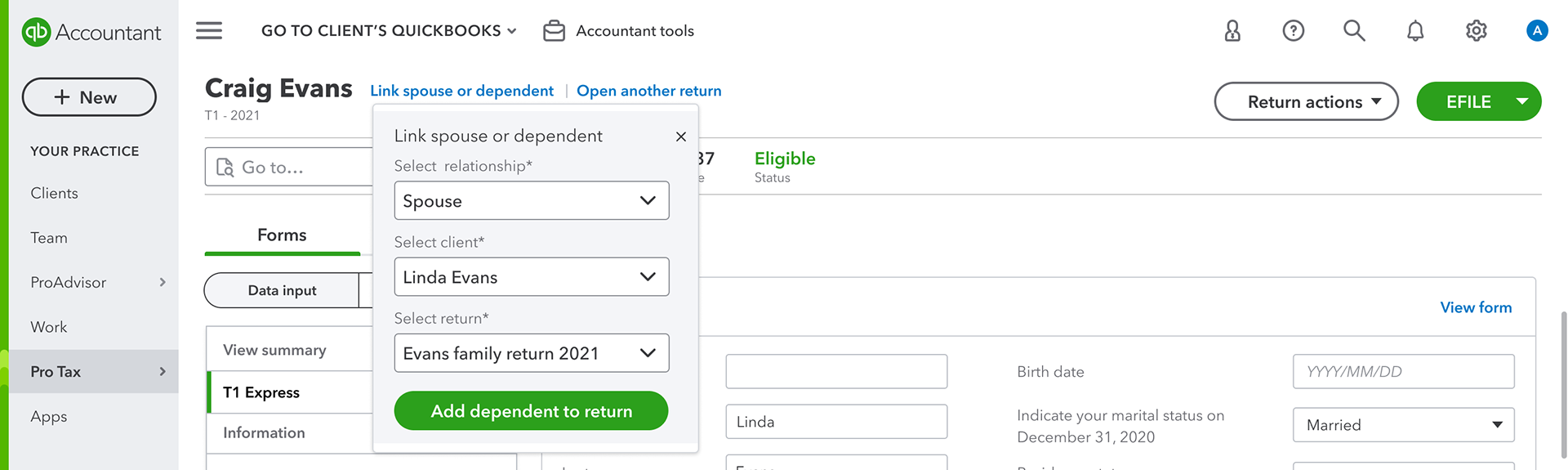This screenshot has width=1568, height=470.
Task: Click the EFILE dropdown arrow
Action: pyautogui.click(x=1522, y=101)
